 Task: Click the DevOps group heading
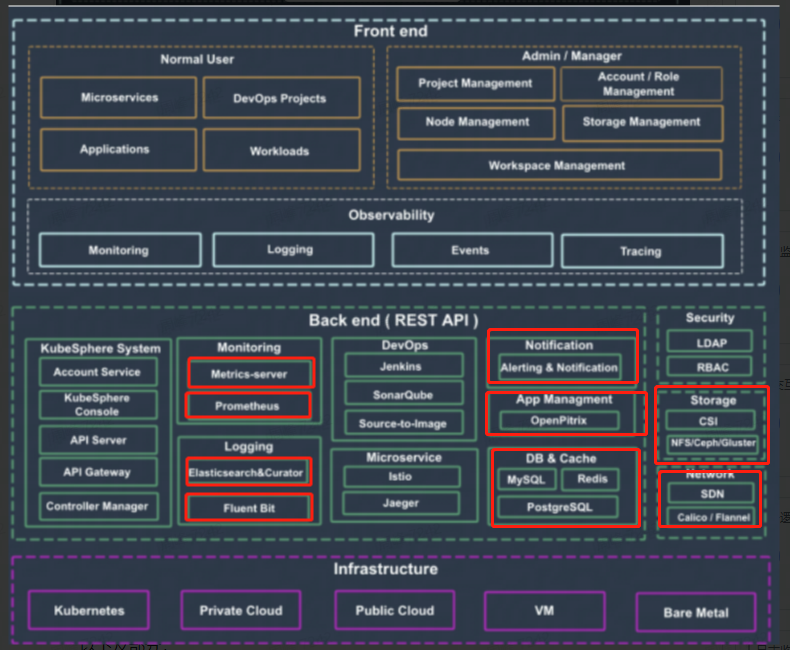405,345
